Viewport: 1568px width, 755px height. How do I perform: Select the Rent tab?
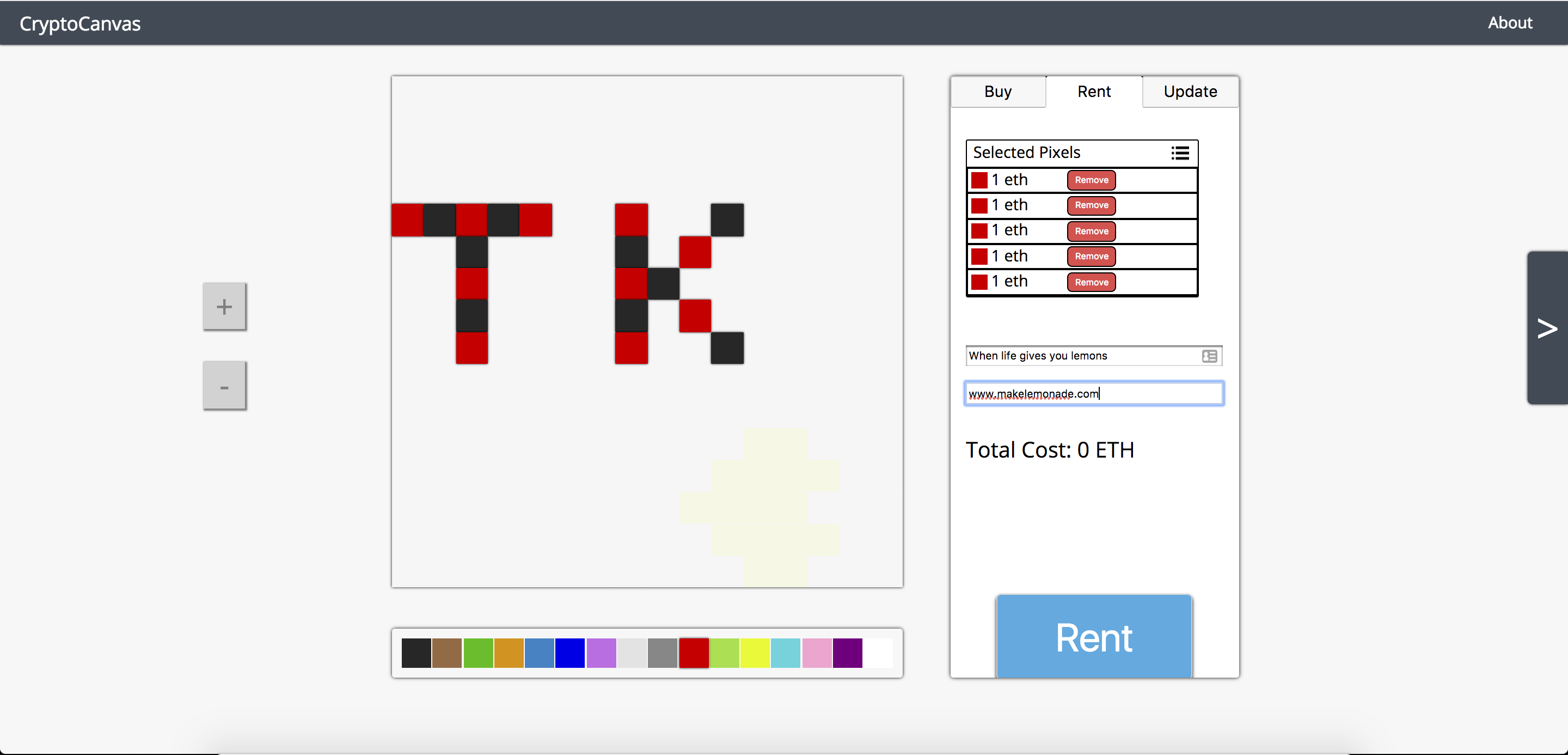tap(1094, 92)
